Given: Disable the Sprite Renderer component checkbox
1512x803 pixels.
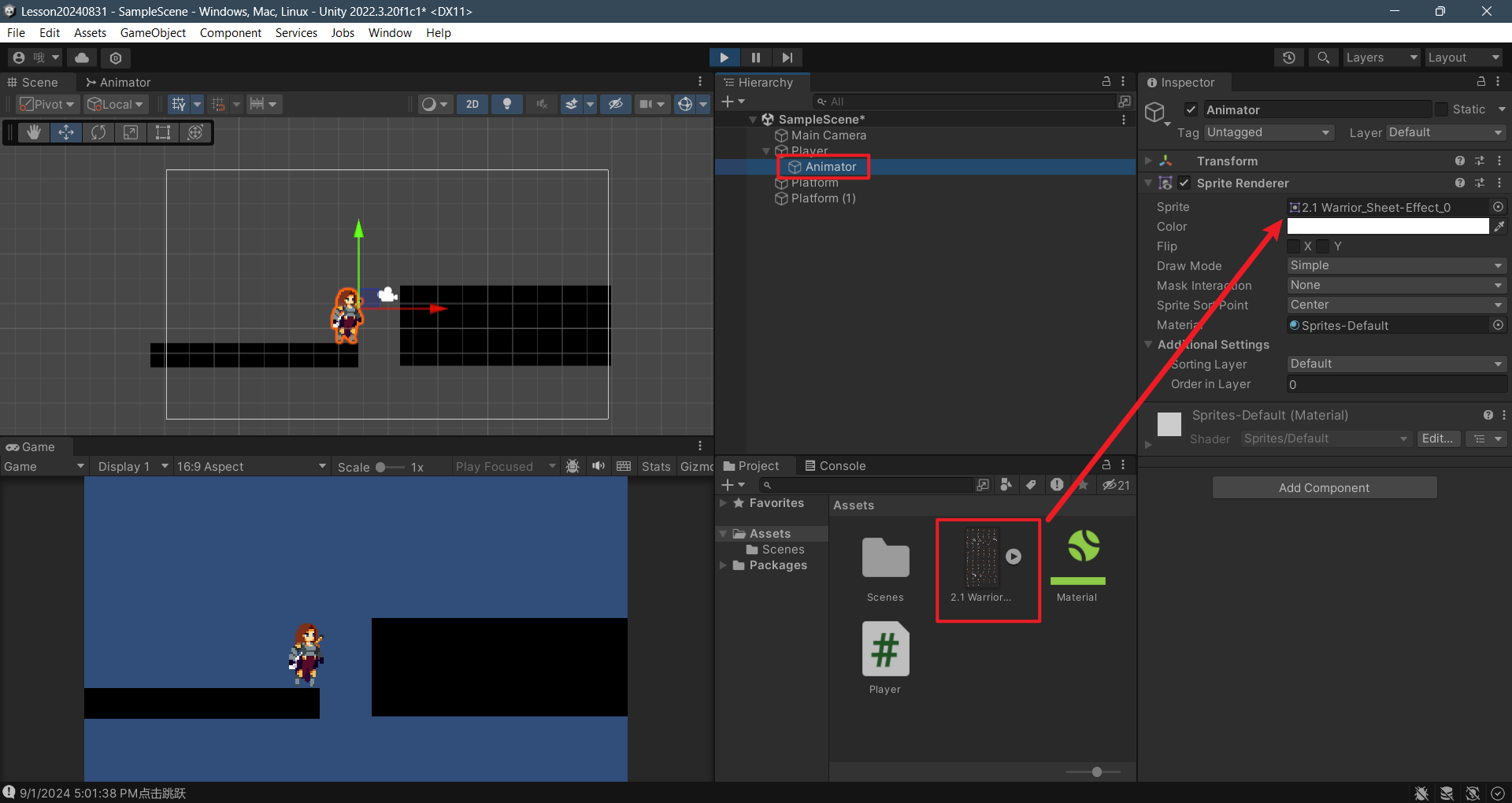Looking at the screenshot, I should [1184, 183].
